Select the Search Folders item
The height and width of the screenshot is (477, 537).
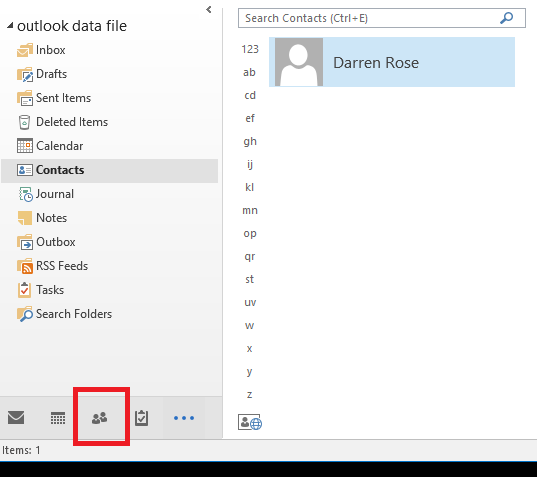tap(64, 314)
